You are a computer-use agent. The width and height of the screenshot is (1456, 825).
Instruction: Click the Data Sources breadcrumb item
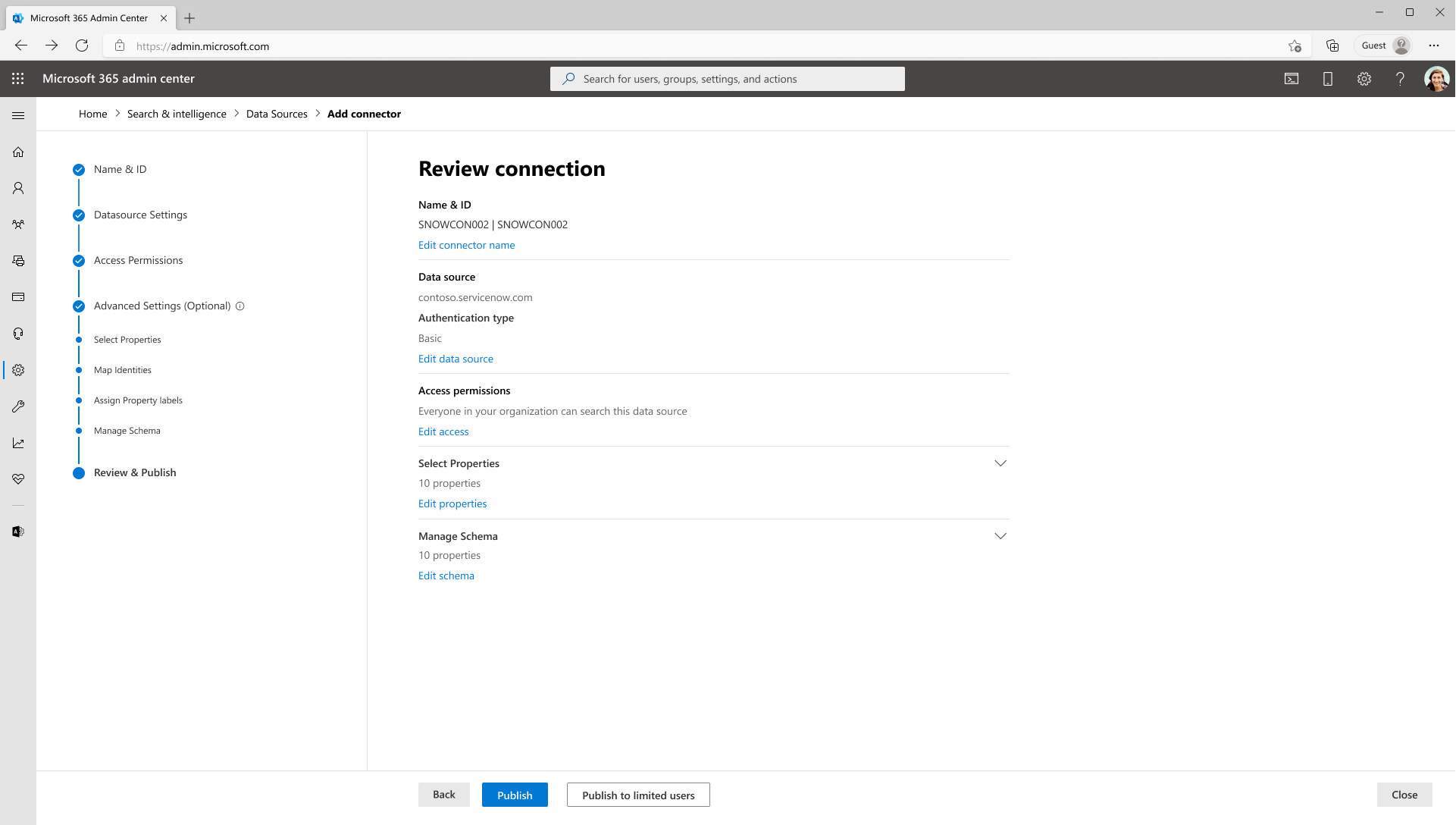(x=277, y=113)
